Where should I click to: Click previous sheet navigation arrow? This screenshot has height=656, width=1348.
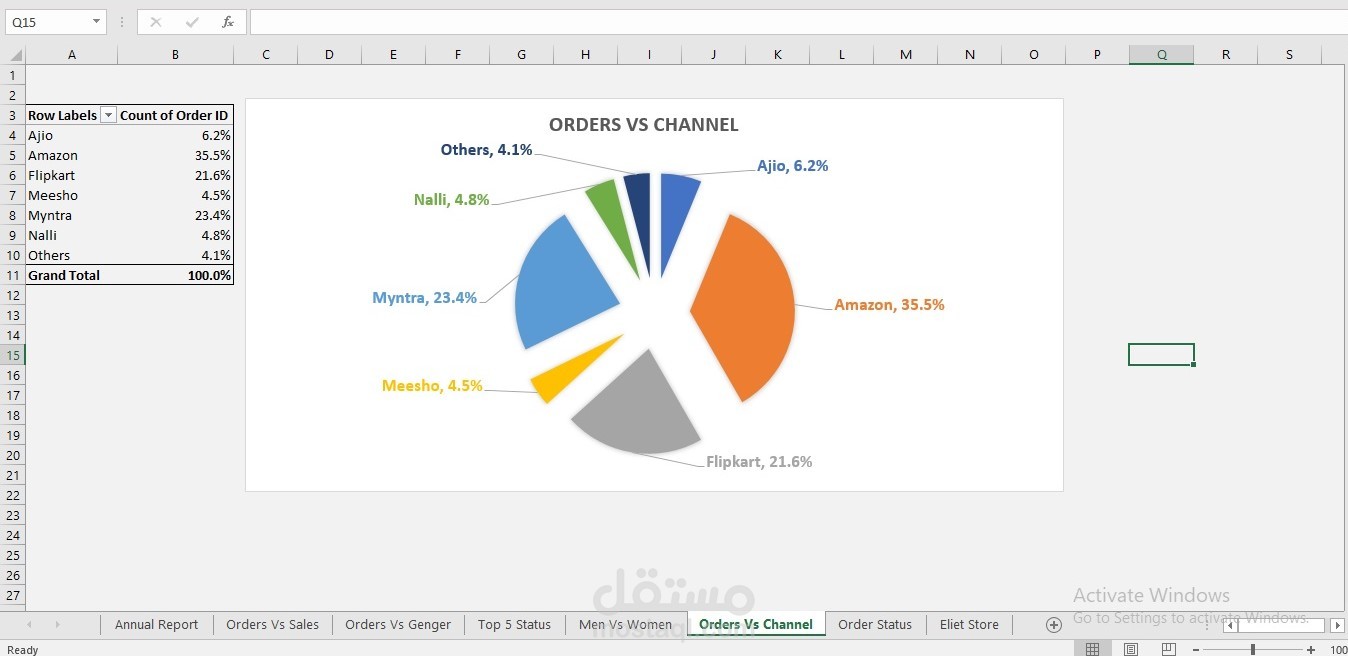29,625
